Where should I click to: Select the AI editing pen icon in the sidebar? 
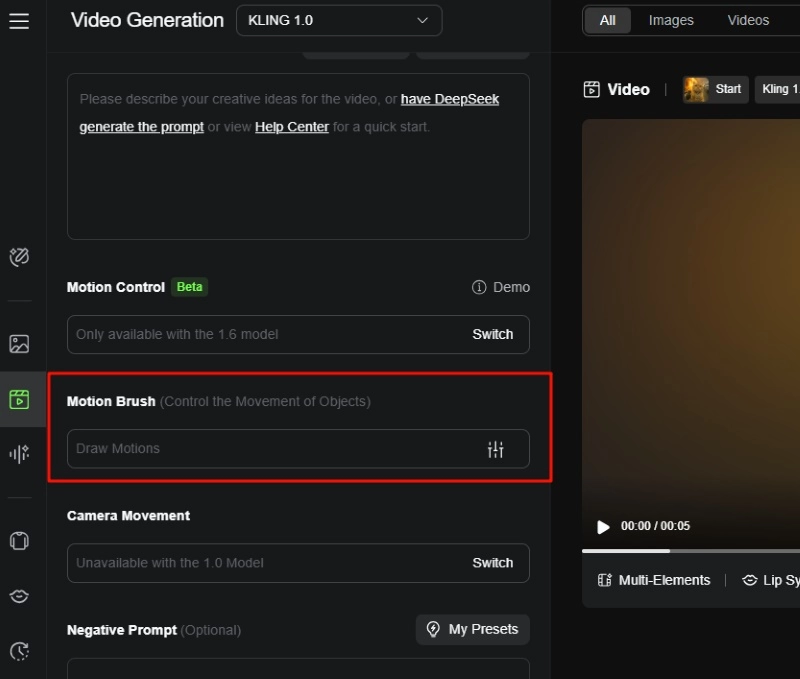(x=19, y=257)
